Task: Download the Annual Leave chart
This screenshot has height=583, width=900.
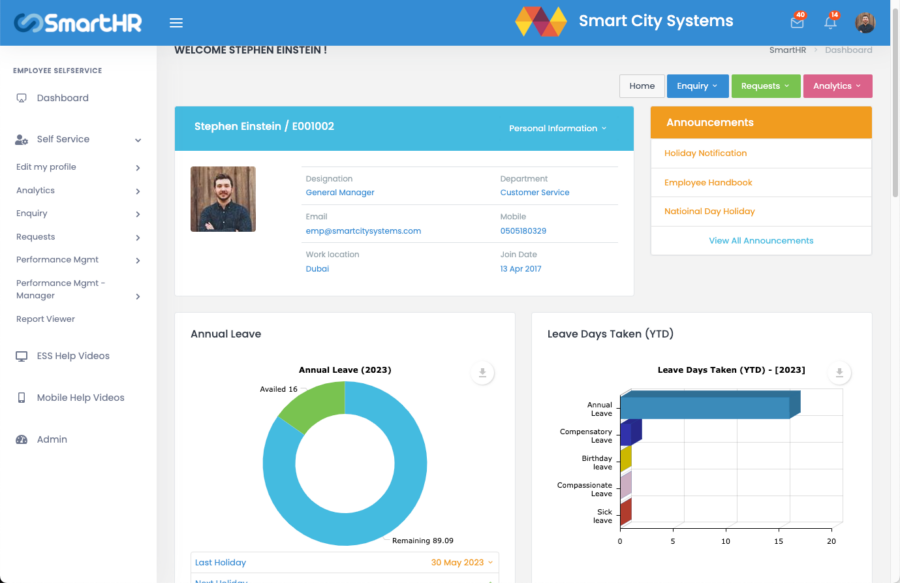Action: tap(482, 372)
